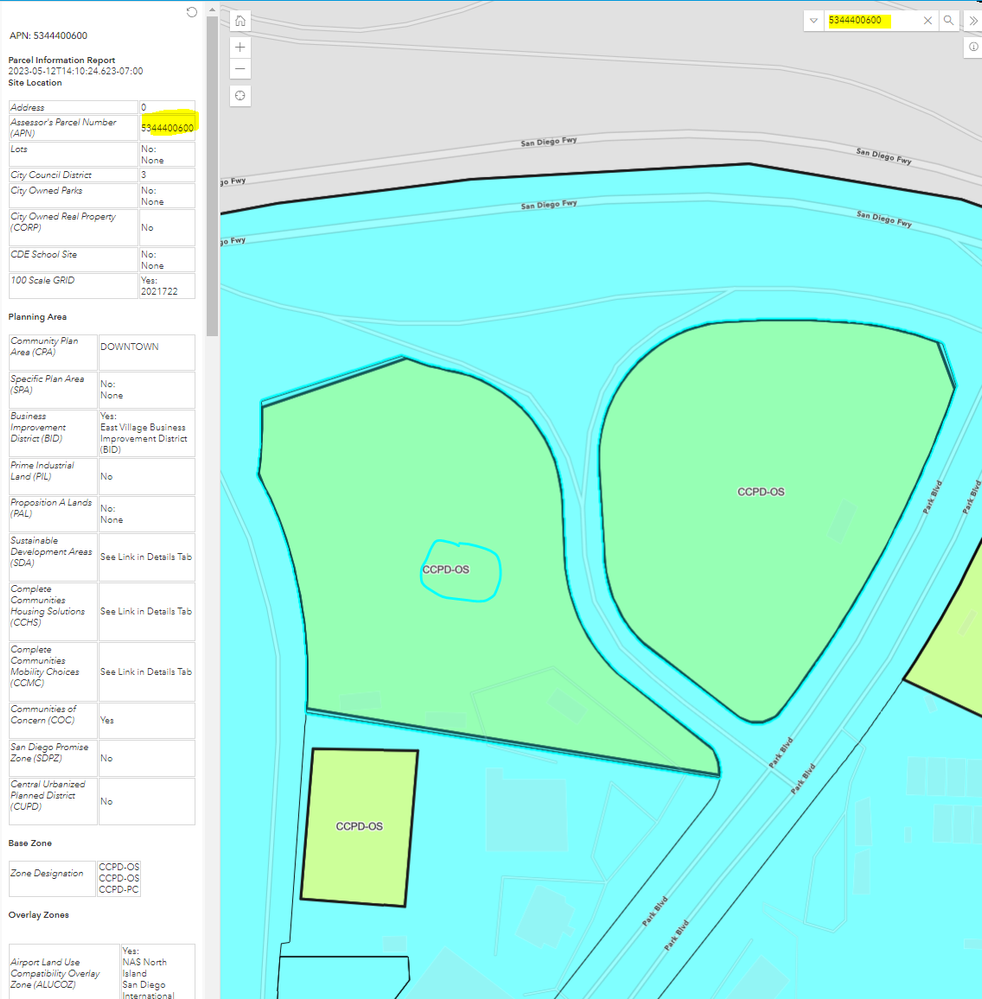Click the info icon at right edge

(x=973, y=47)
